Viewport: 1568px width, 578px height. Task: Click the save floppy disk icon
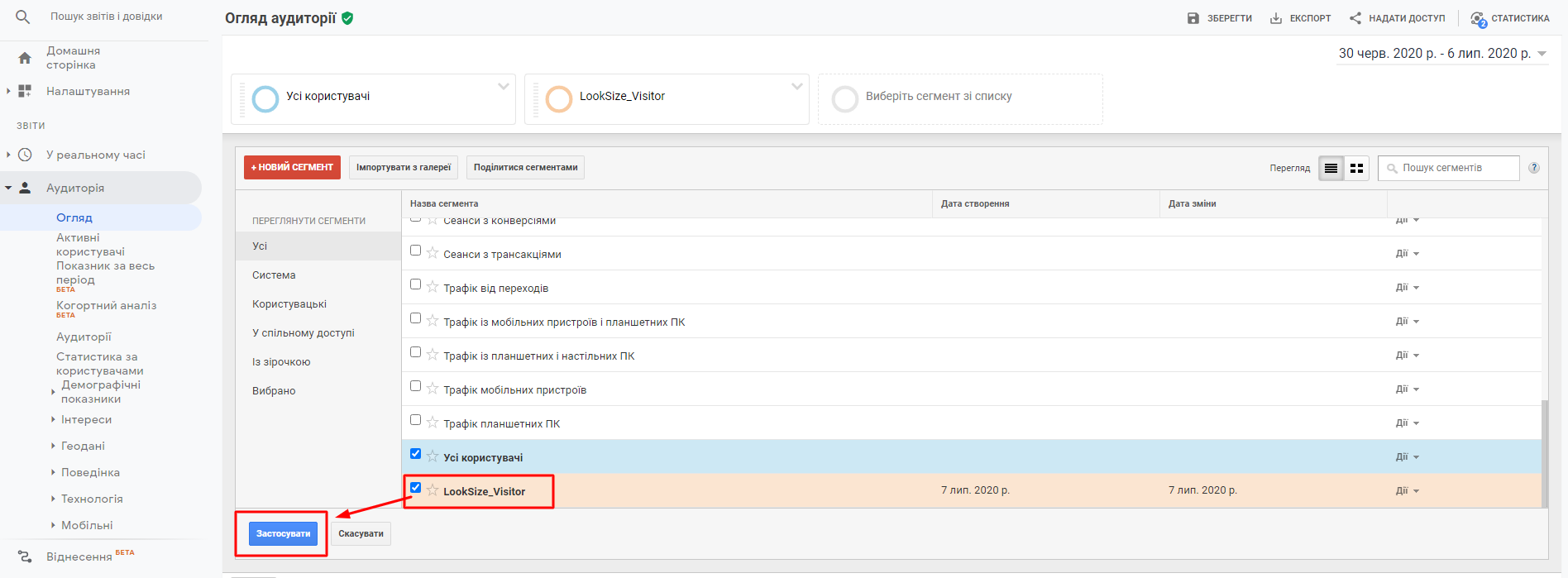(1193, 18)
